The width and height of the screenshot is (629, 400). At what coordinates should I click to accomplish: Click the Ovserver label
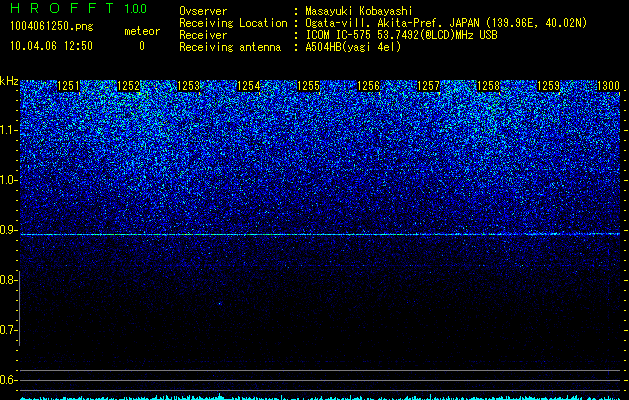[203, 11]
